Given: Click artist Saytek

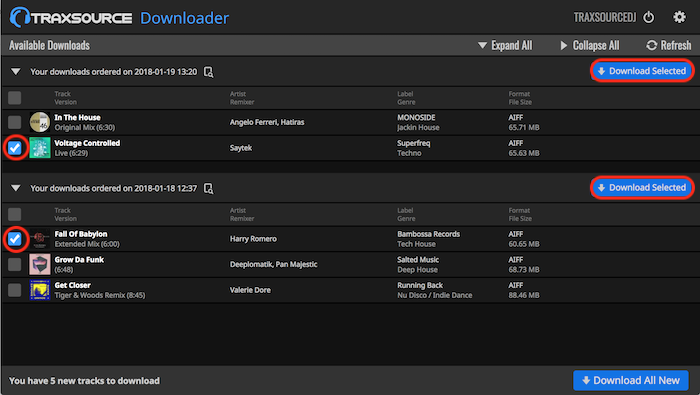Looking at the screenshot, I should (x=241, y=148).
